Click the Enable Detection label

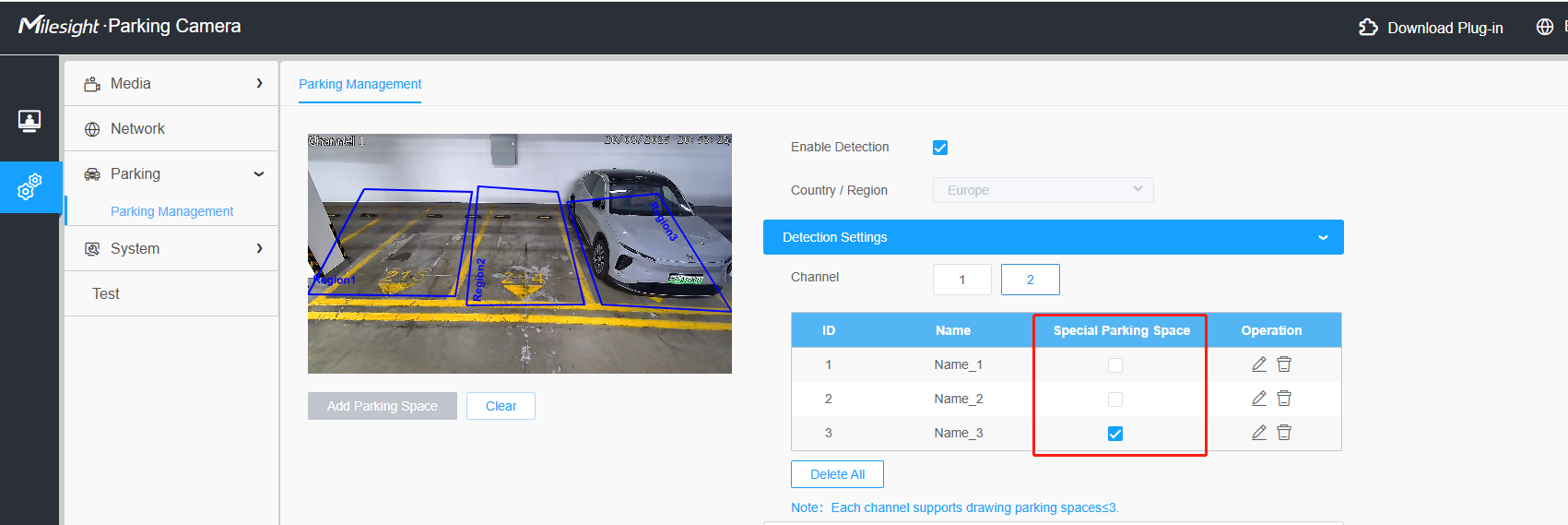click(840, 147)
